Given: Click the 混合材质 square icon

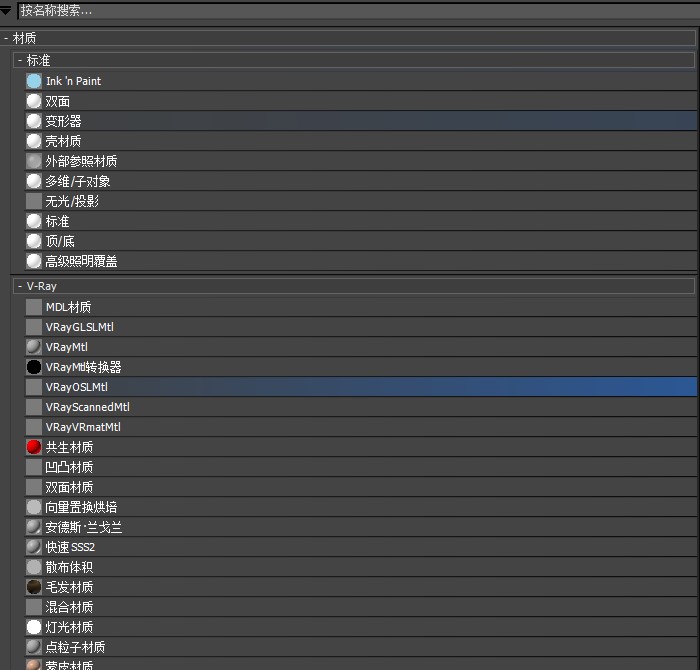Looking at the screenshot, I should pos(33,607).
